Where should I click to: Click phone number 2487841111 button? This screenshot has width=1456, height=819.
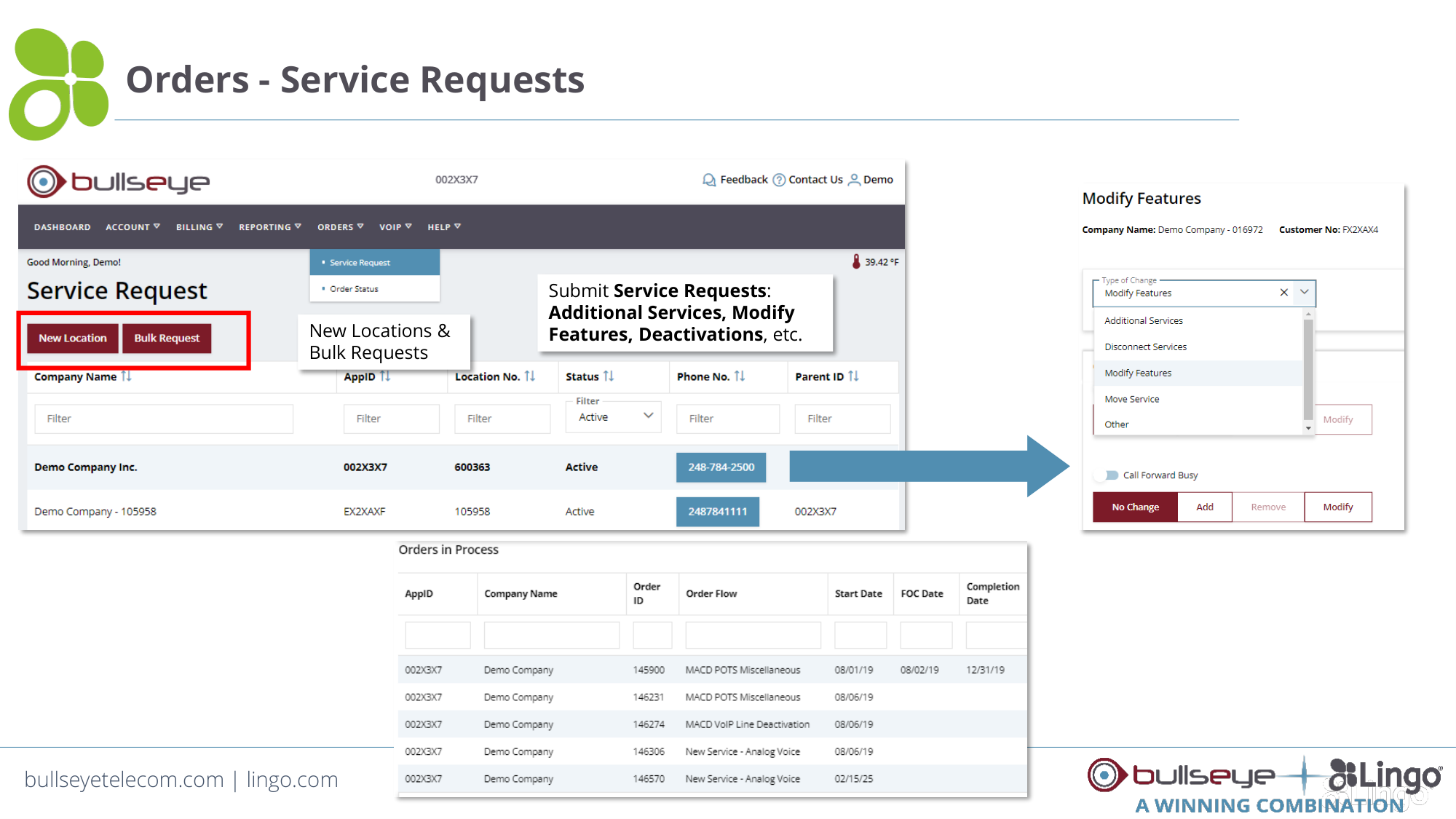coord(718,512)
